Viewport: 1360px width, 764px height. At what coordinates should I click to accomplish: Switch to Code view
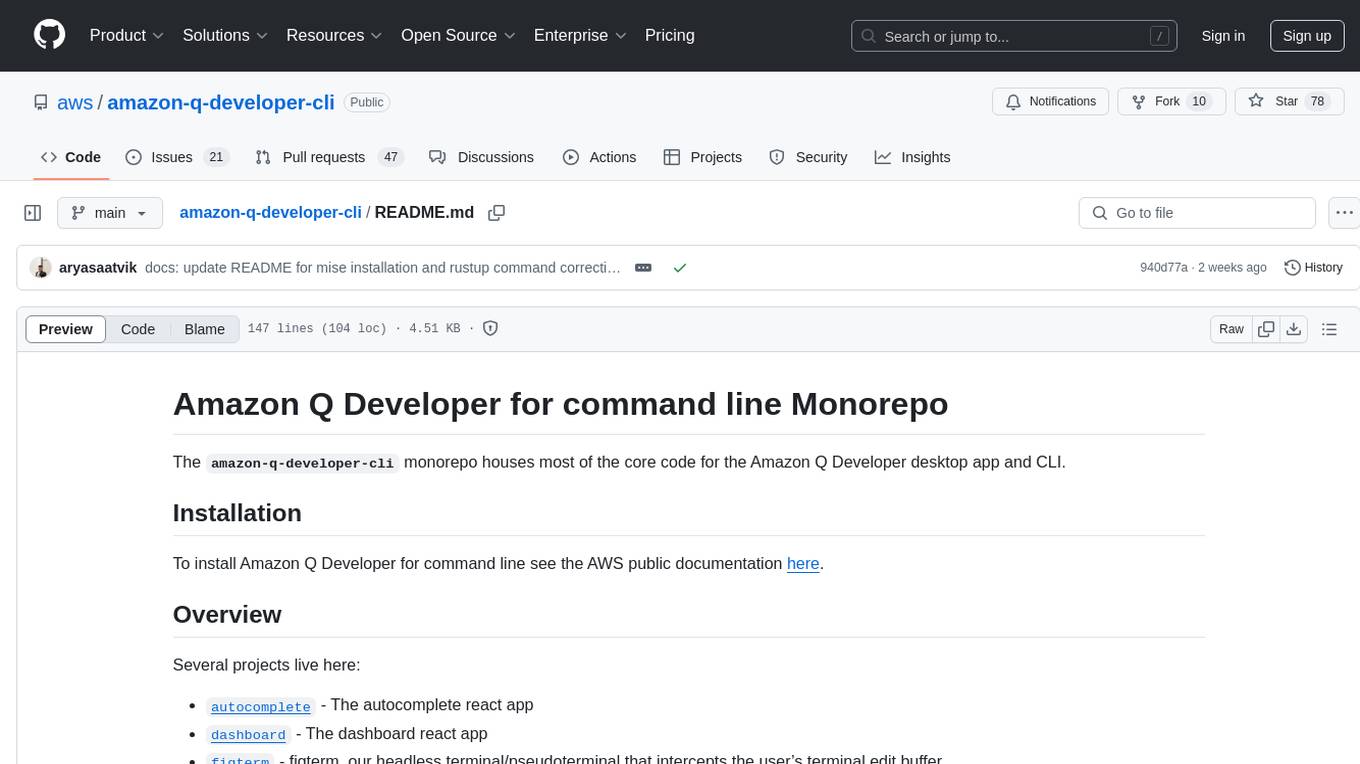[138, 329]
